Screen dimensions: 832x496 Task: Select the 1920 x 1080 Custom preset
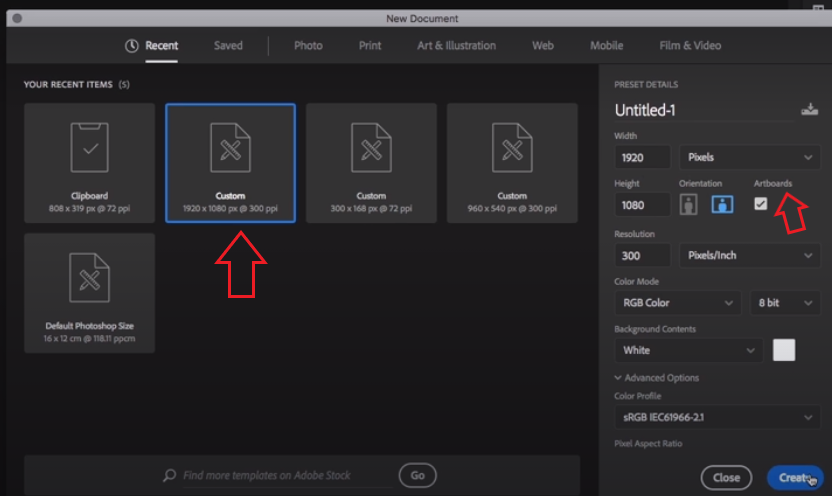(x=230, y=162)
